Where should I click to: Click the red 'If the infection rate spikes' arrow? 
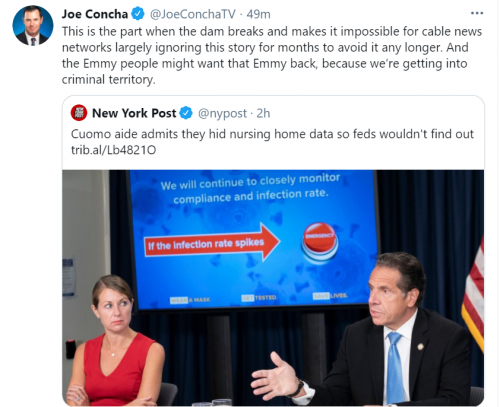click(x=212, y=243)
